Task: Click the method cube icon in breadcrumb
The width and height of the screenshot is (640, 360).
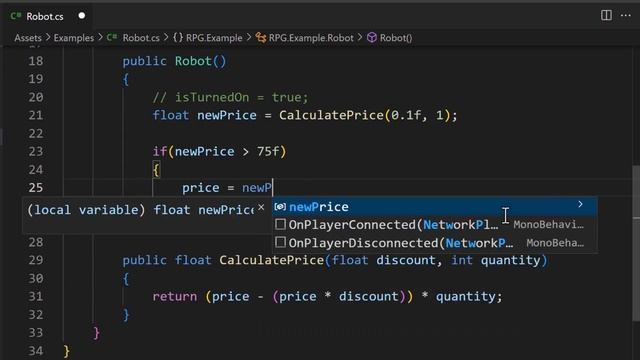Action: (372, 38)
